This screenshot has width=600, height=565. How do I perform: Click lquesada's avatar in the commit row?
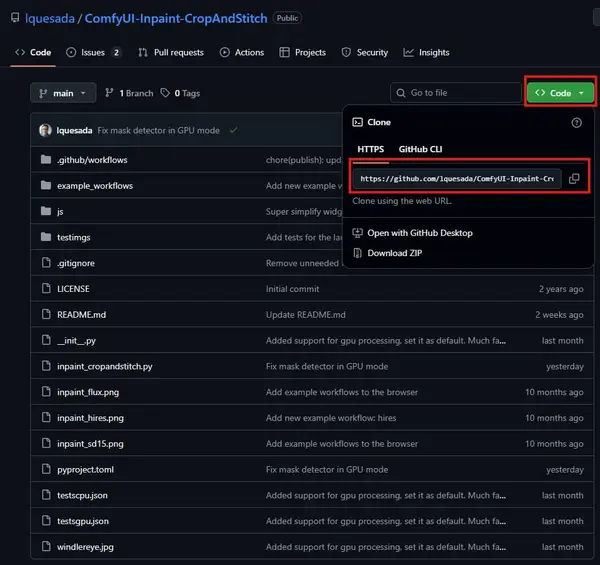coord(45,130)
